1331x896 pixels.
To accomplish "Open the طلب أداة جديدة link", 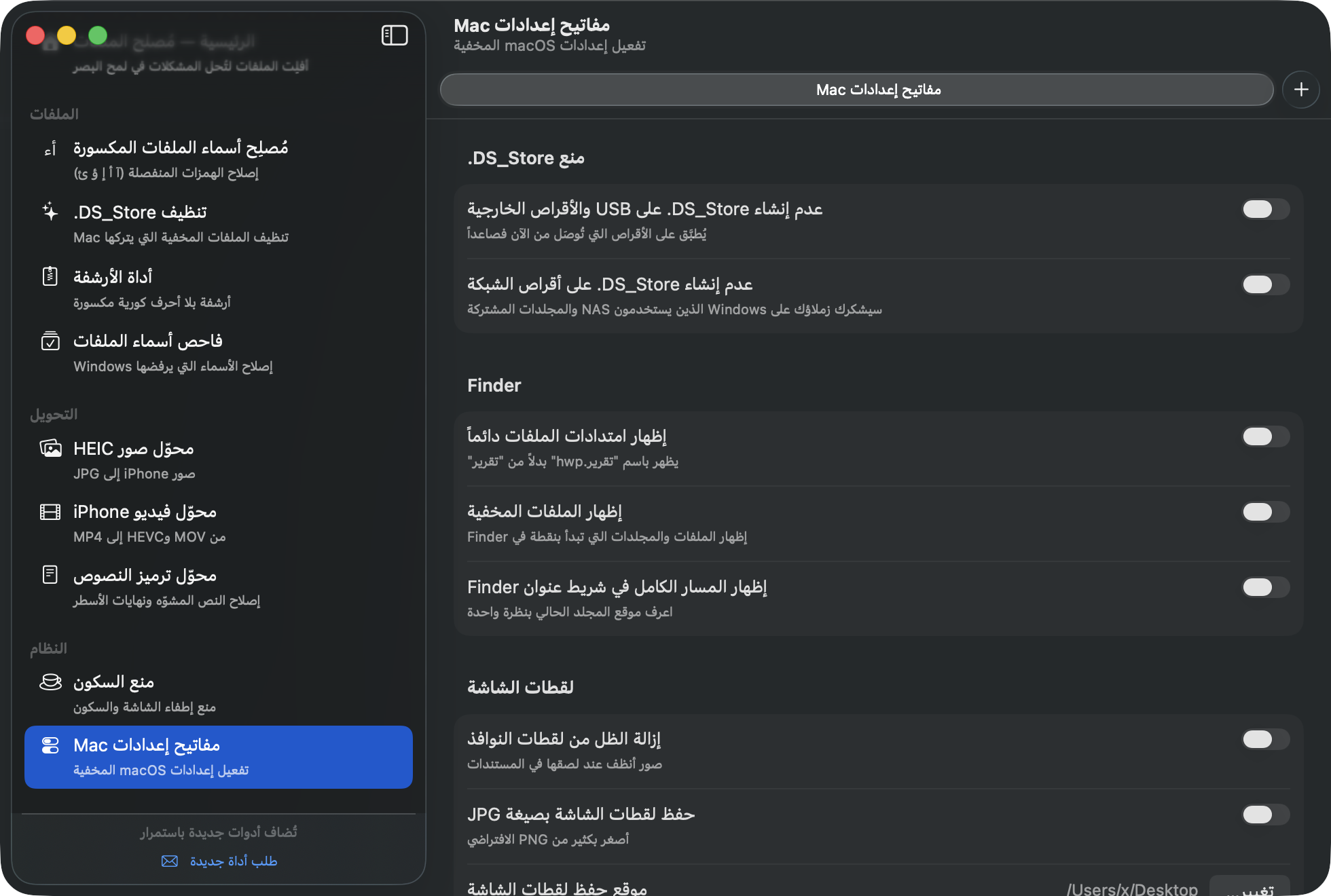I will pyautogui.click(x=234, y=861).
